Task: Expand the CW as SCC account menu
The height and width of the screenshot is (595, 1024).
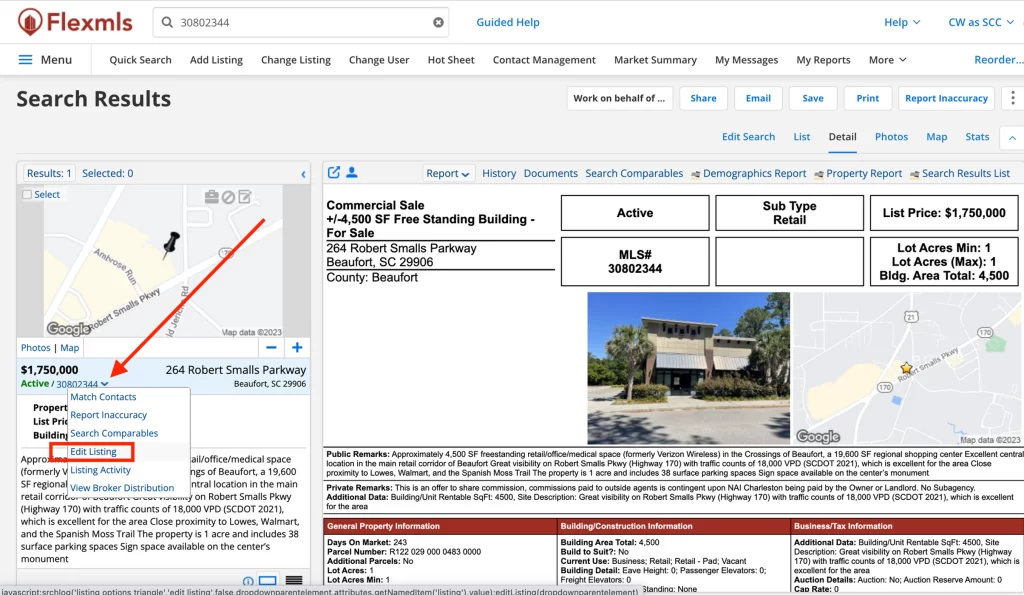Action: pos(981,22)
